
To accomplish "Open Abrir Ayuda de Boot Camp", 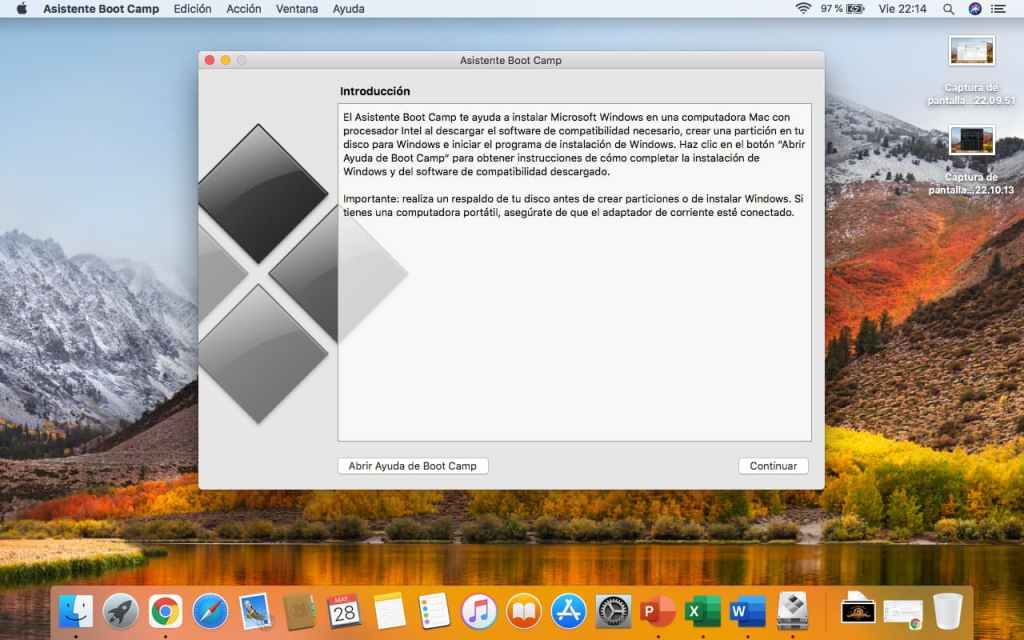I will click(x=412, y=466).
